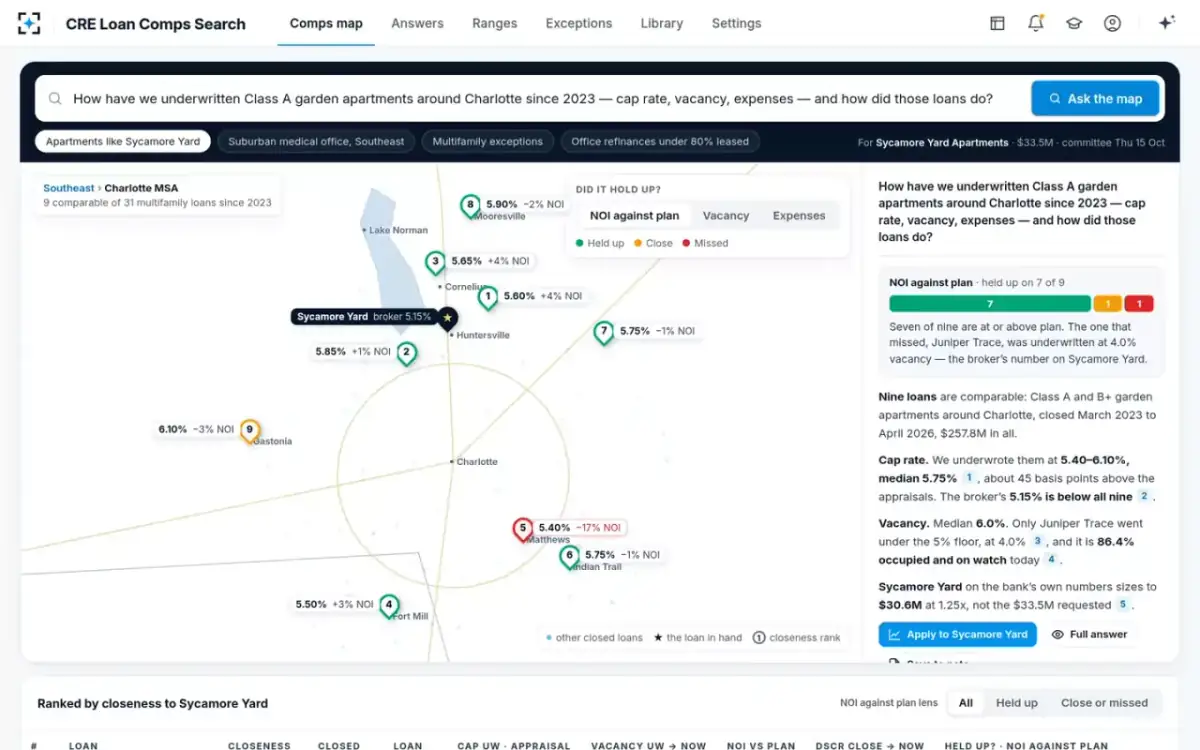Filter ranked list to All
Screen dimensions: 1200x750
pyautogui.click(x=966, y=703)
